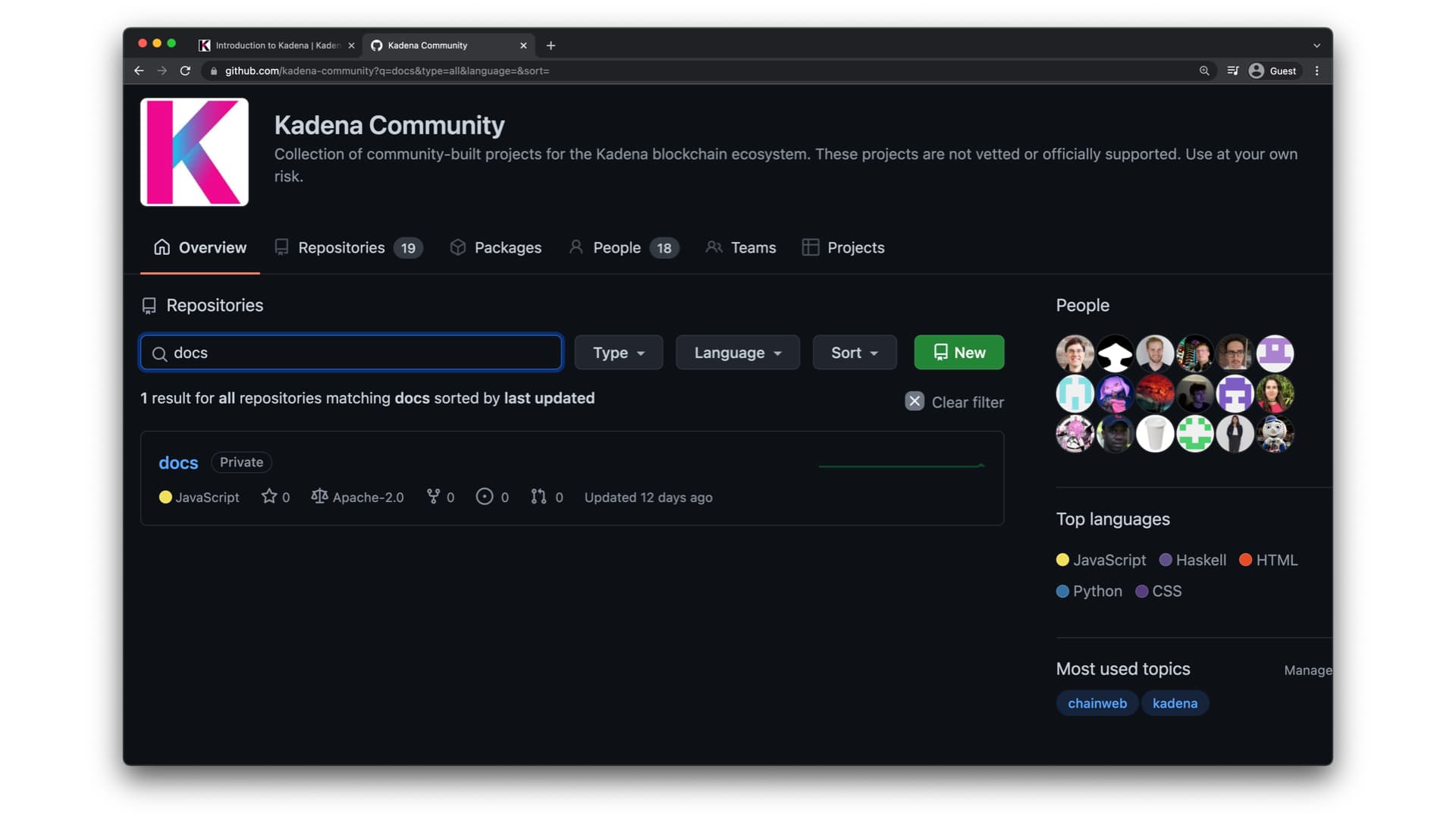1456x819 pixels.
Task: Click the Teams tab icon
Action: pyautogui.click(x=714, y=247)
